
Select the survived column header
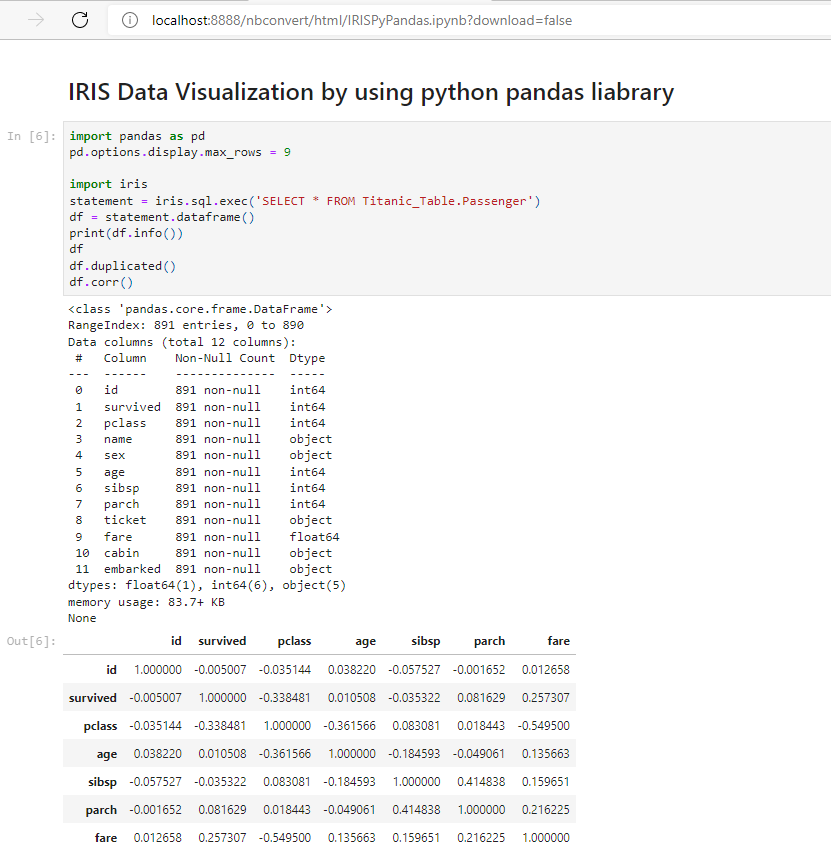[x=222, y=641]
